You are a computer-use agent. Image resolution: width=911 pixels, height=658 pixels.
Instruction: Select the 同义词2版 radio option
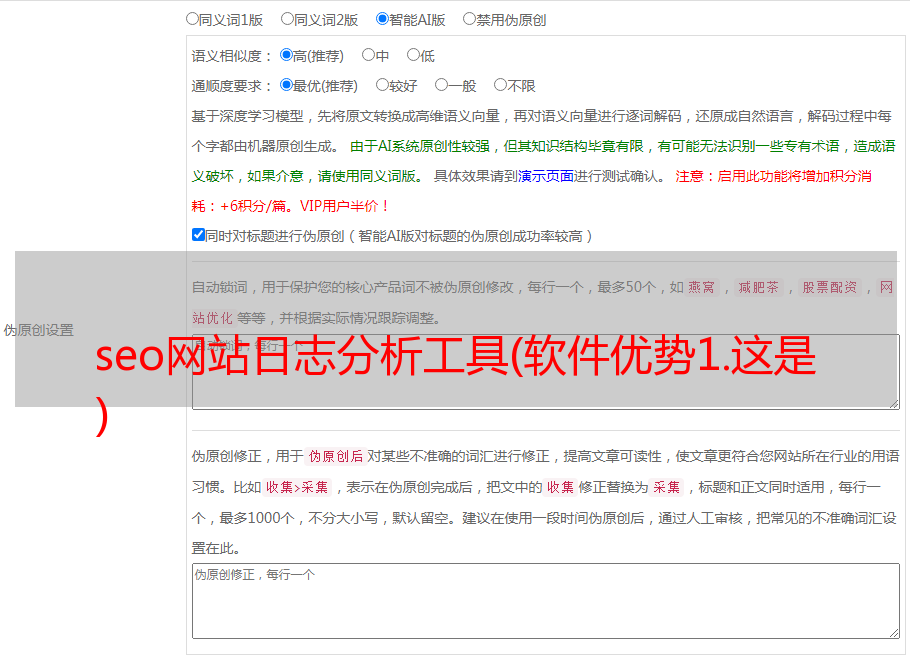pyautogui.click(x=287, y=19)
